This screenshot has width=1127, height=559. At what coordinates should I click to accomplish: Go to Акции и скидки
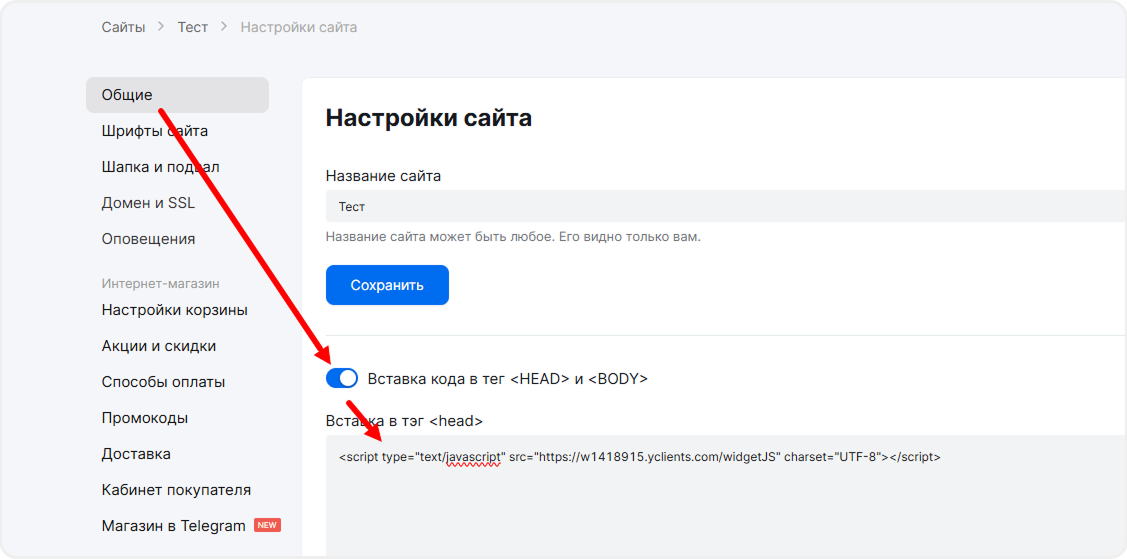(x=158, y=346)
